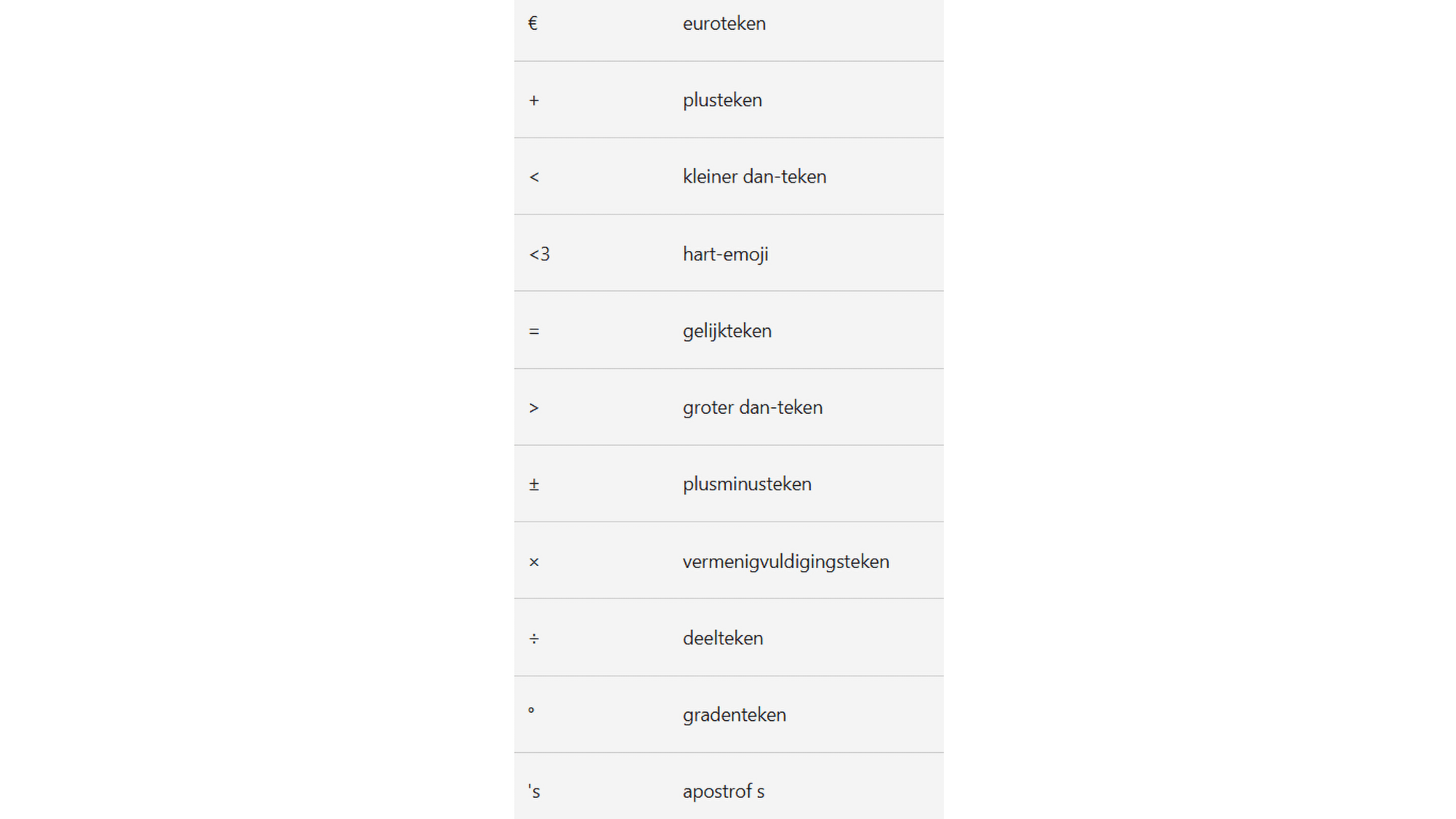Select the 'gradenteken' label
The height and width of the screenshot is (819, 1456).
coord(734,715)
